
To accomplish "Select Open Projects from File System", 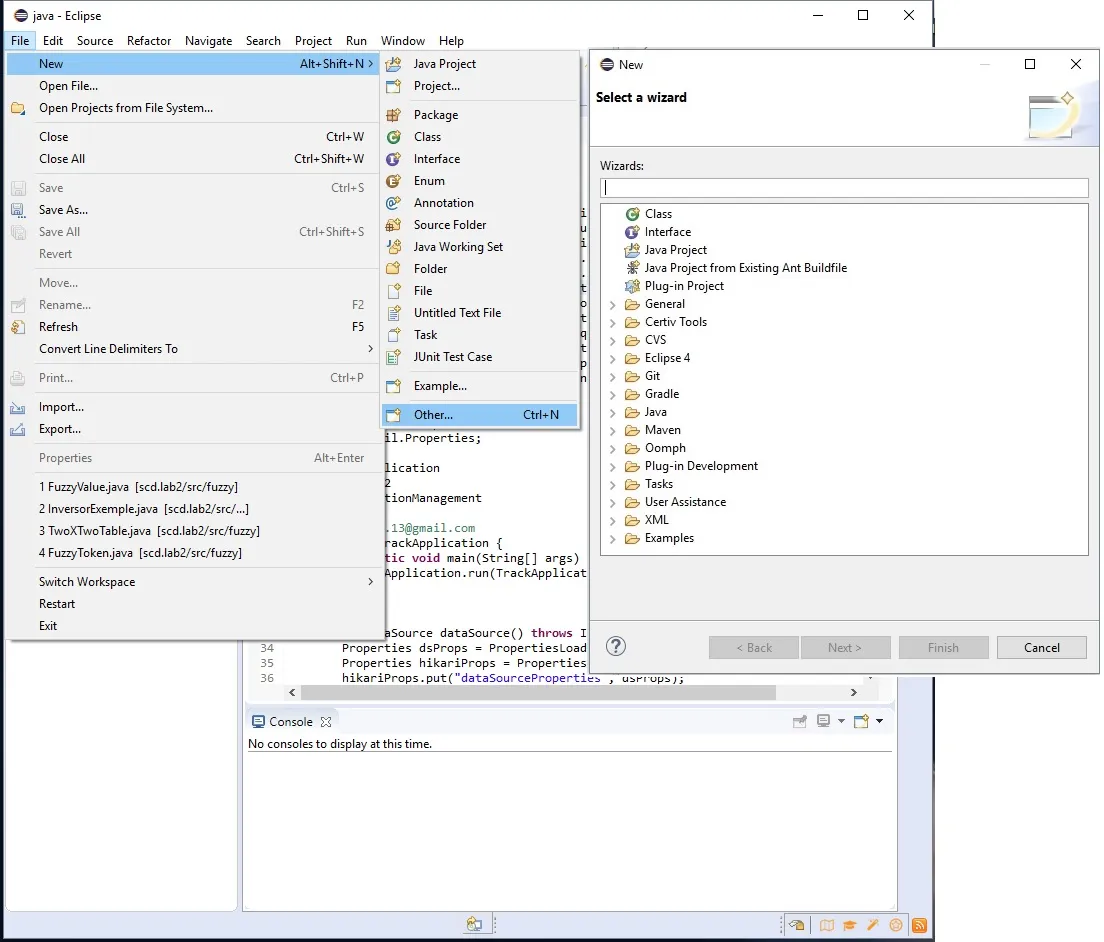I will point(194,108).
